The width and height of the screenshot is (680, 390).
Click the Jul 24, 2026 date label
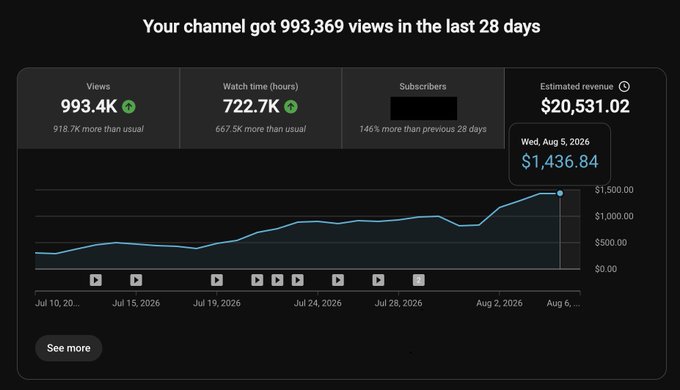318,303
